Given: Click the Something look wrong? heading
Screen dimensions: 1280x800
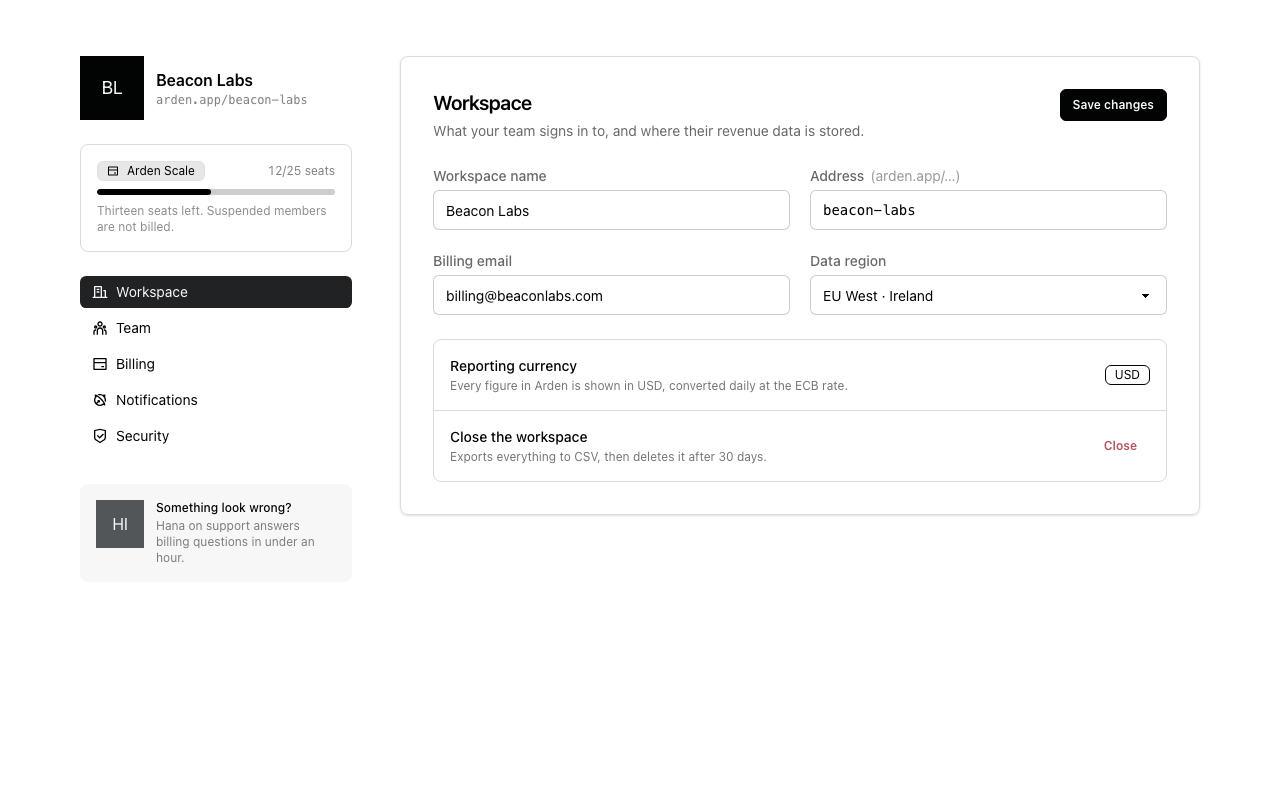Looking at the screenshot, I should [x=224, y=508].
